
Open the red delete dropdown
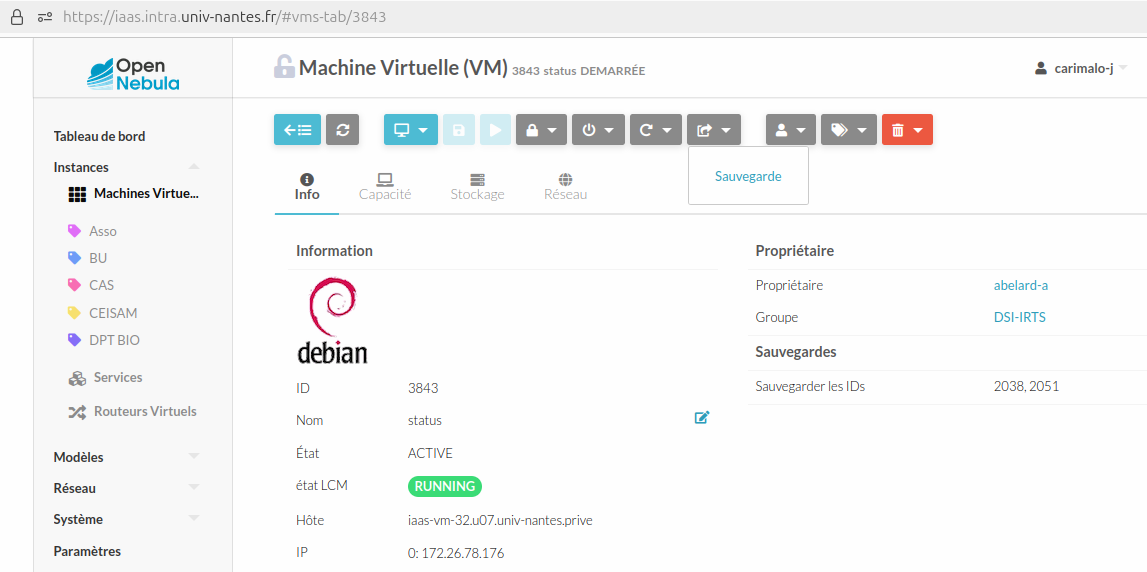[x=906, y=130]
